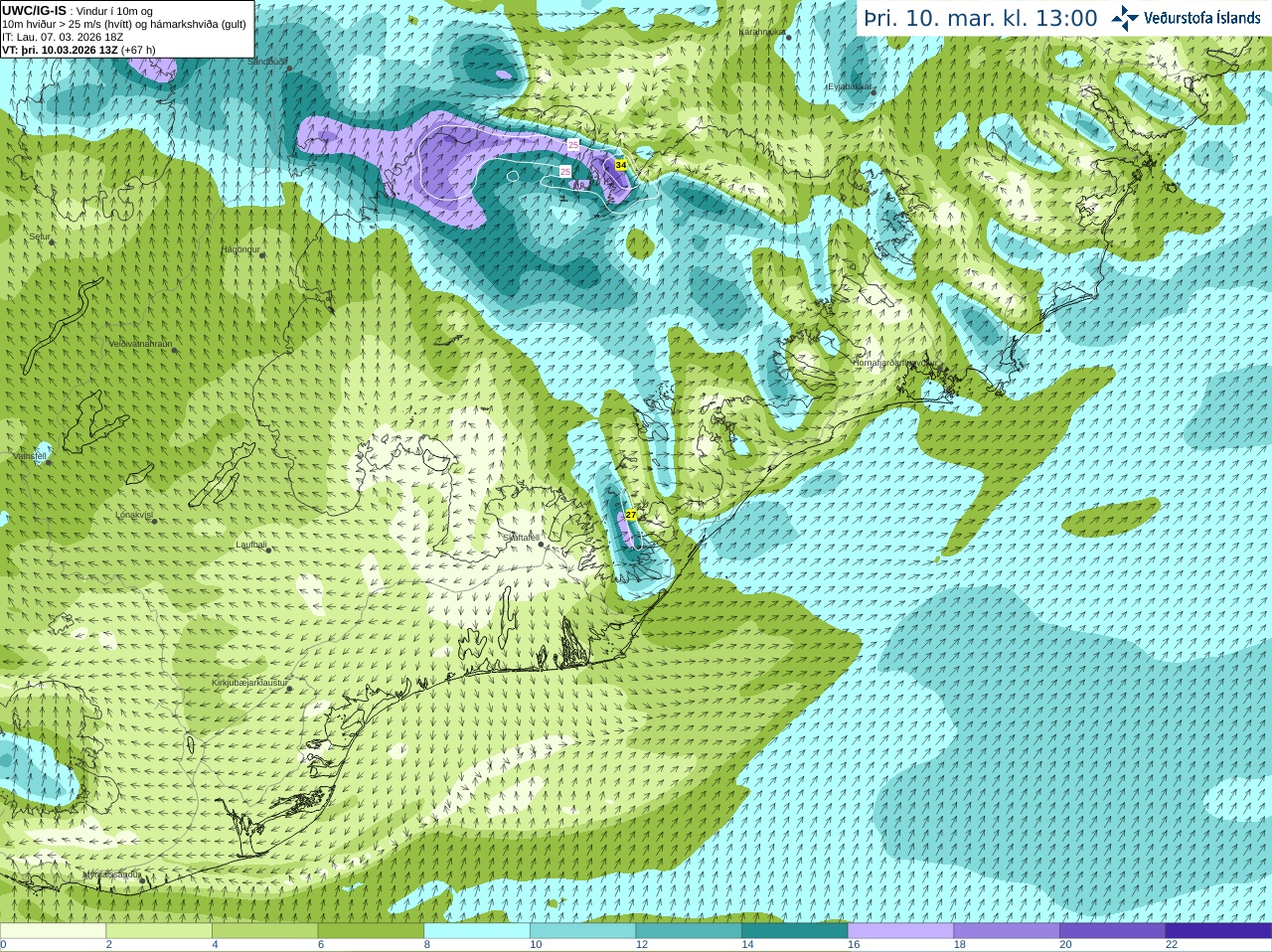Click the 'Eyjabakkar' place label

(x=849, y=86)
